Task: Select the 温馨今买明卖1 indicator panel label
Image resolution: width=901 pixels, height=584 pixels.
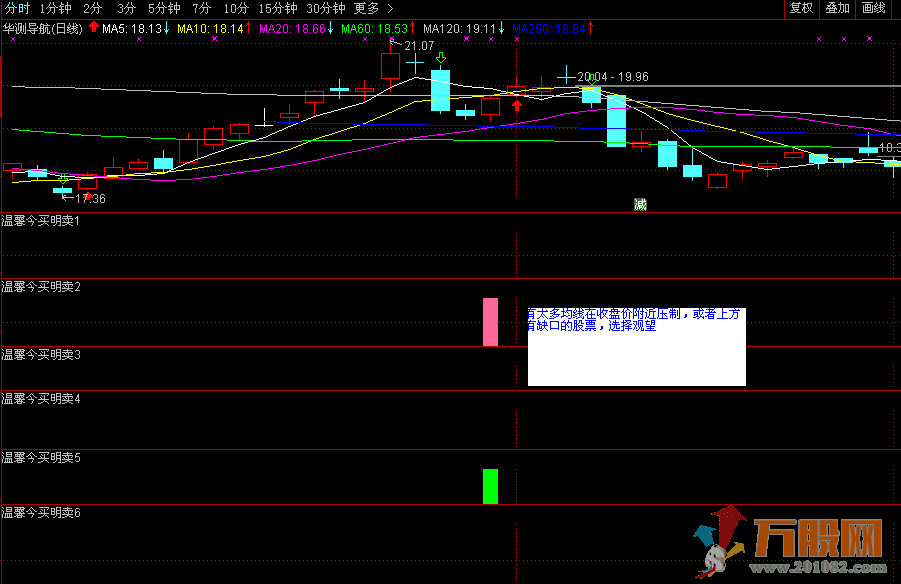Action: [x=41, y=221]
